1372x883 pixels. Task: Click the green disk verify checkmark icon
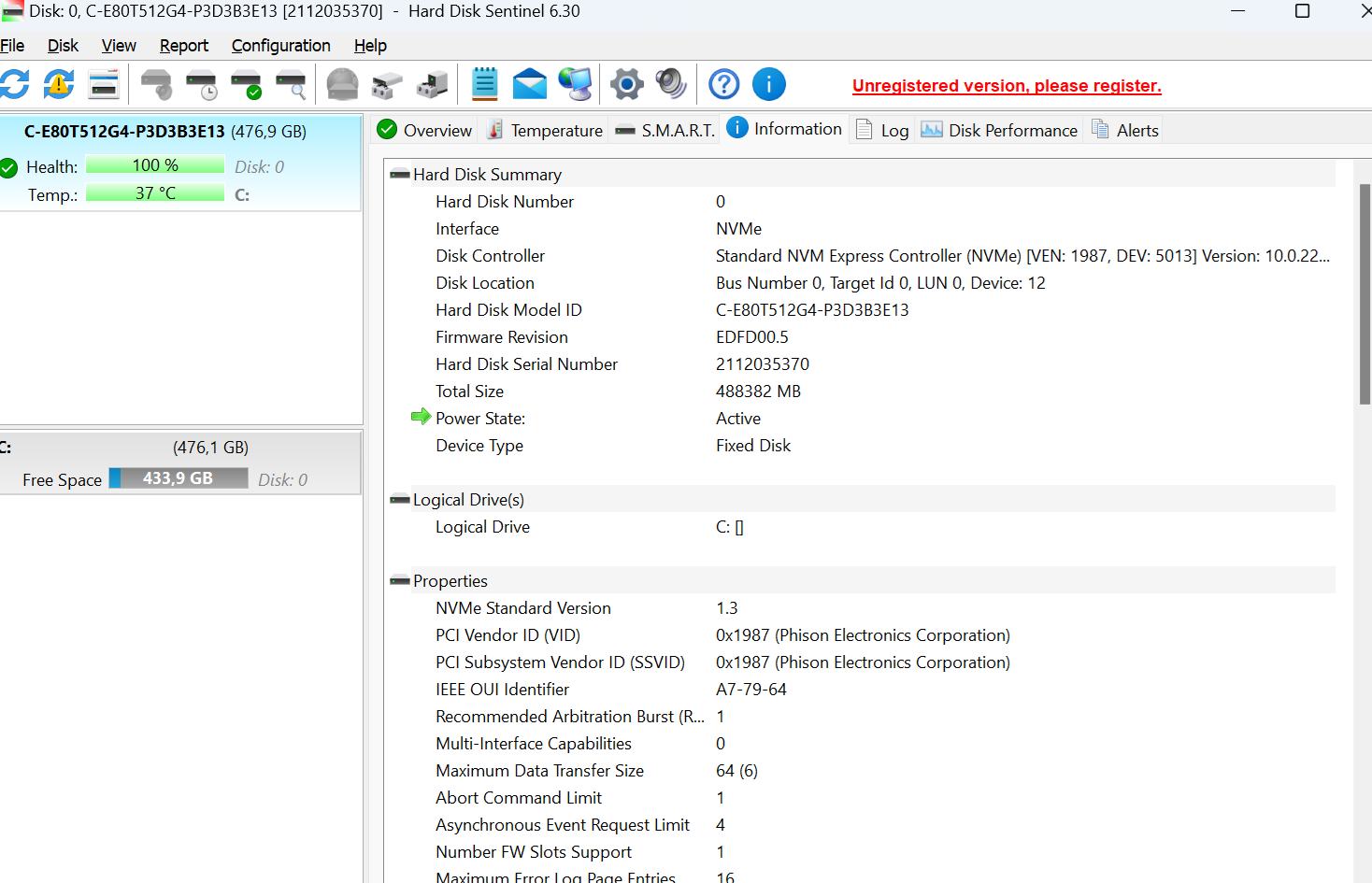pos(245,84)
